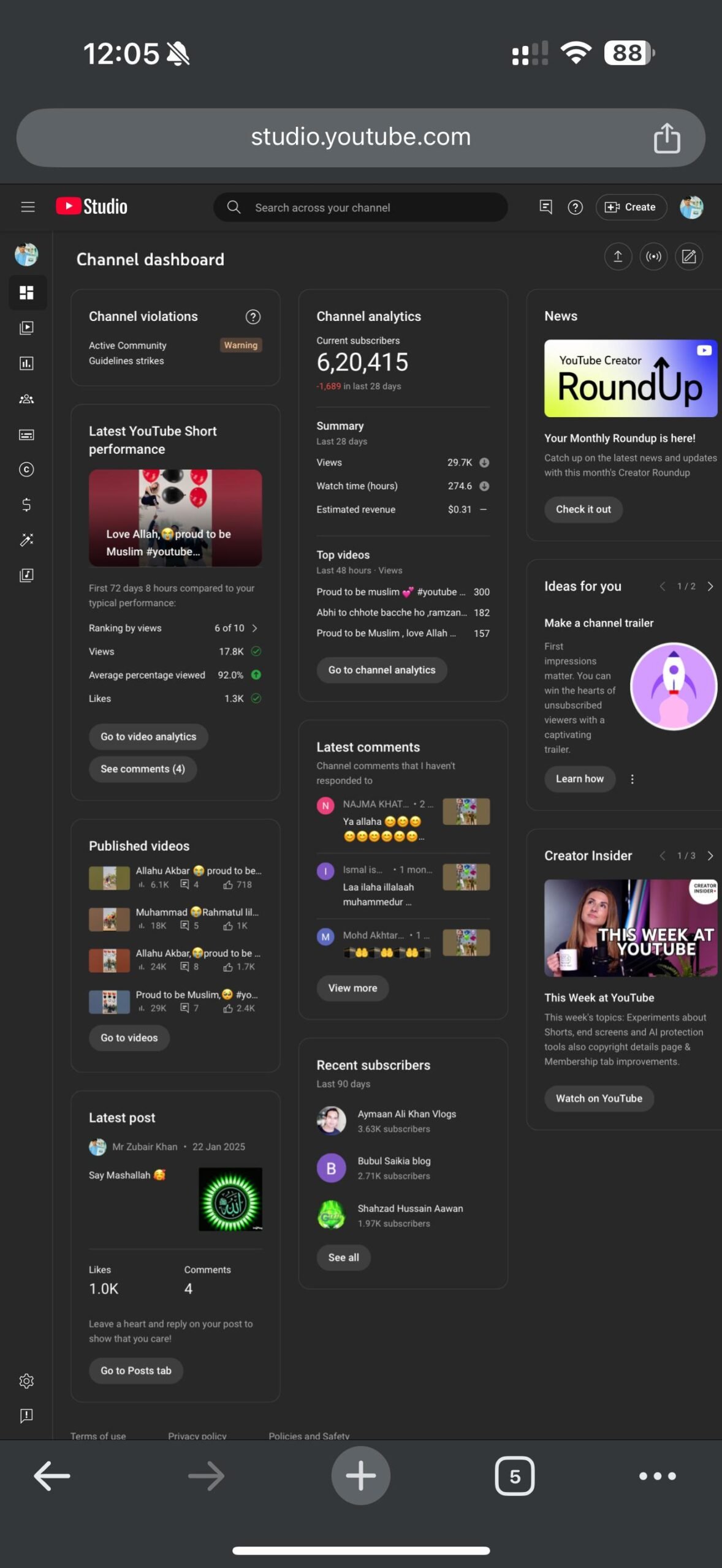
Task: Expand Ranking by views chevron
Action: point(254,628)
